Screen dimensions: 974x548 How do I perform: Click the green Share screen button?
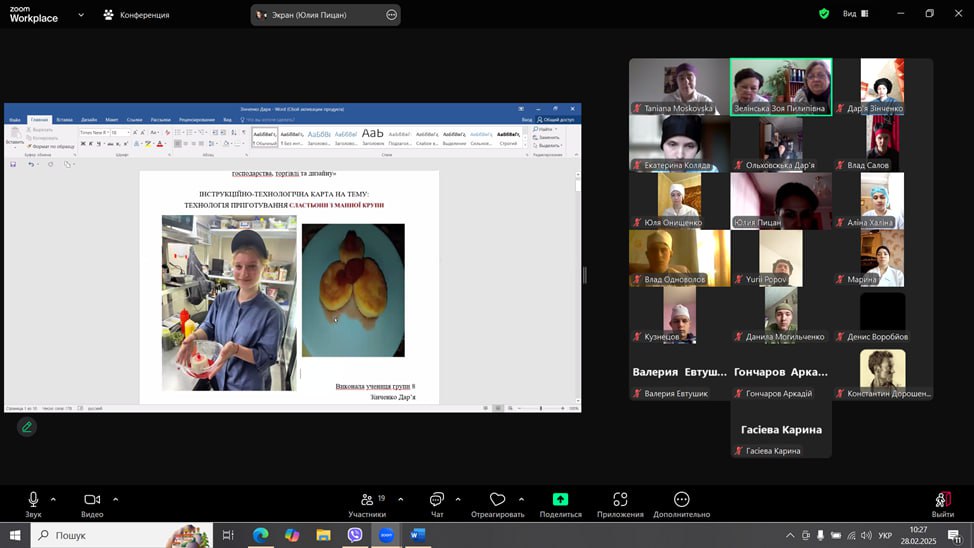click(560, 503)
